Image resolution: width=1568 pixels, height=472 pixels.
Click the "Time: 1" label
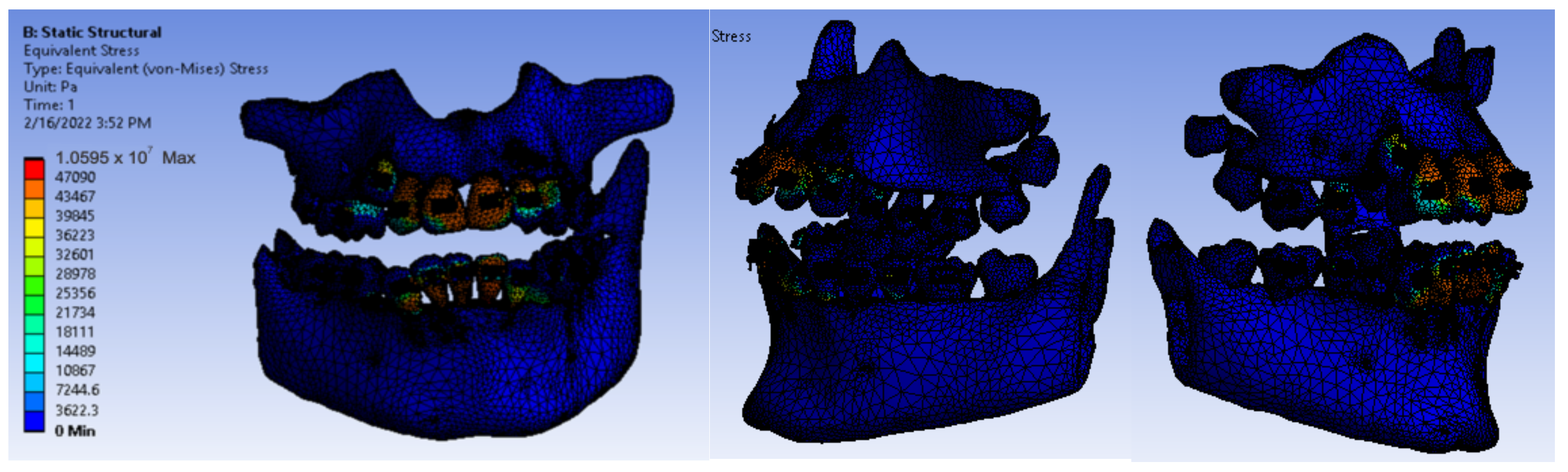(x=49, y=105)
